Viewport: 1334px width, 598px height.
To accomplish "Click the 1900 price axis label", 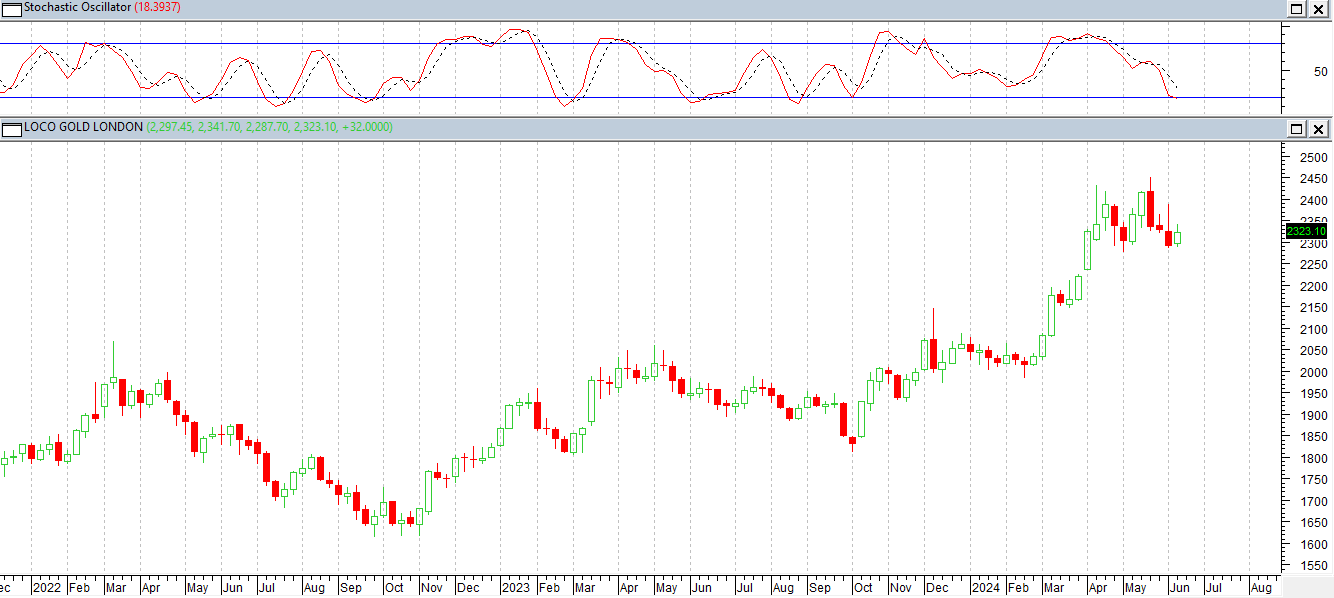I will (x=1313, y=416).
